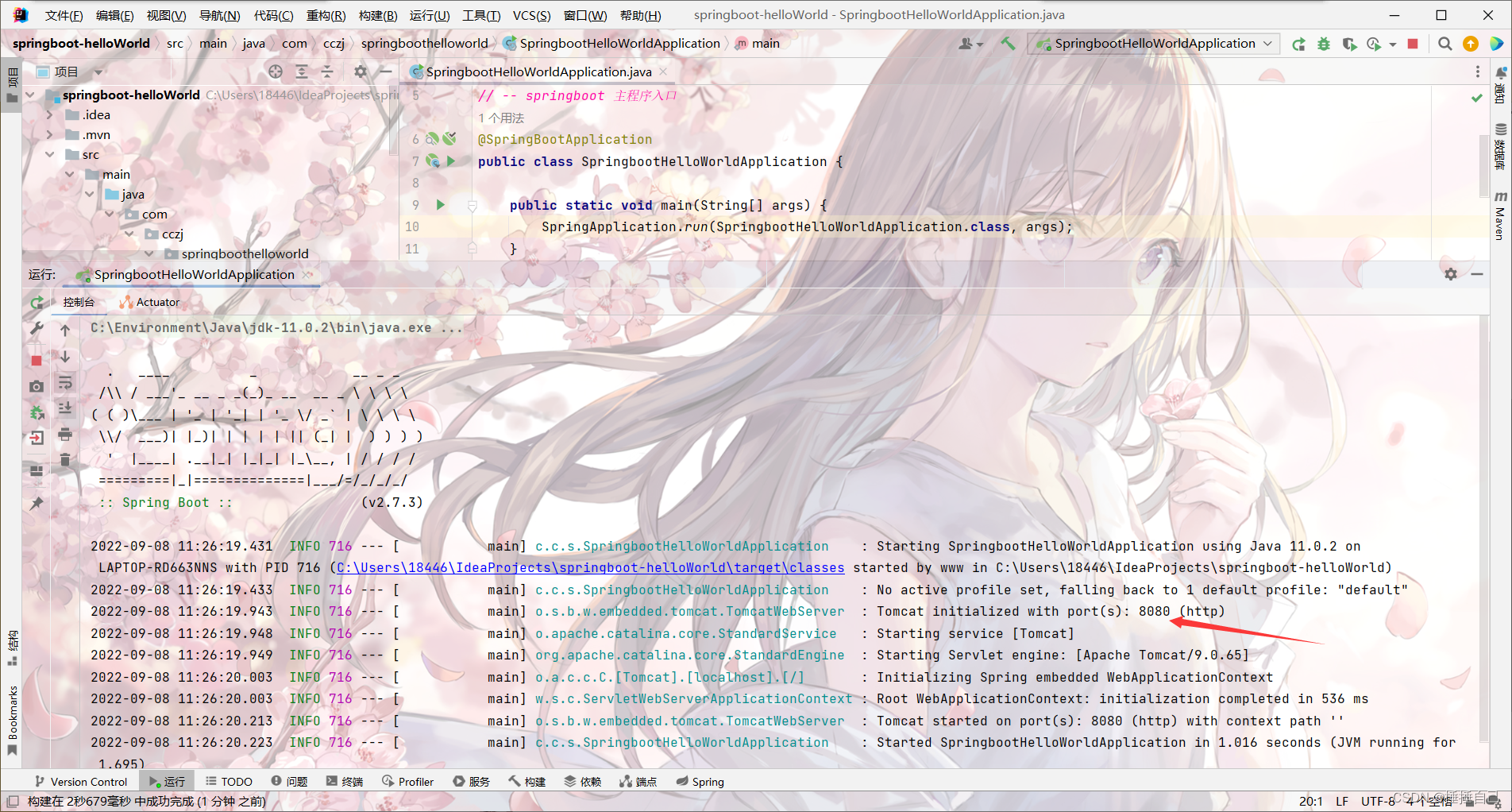
Task: Toggle scroll to end of console
Action: tap(65, 408)
